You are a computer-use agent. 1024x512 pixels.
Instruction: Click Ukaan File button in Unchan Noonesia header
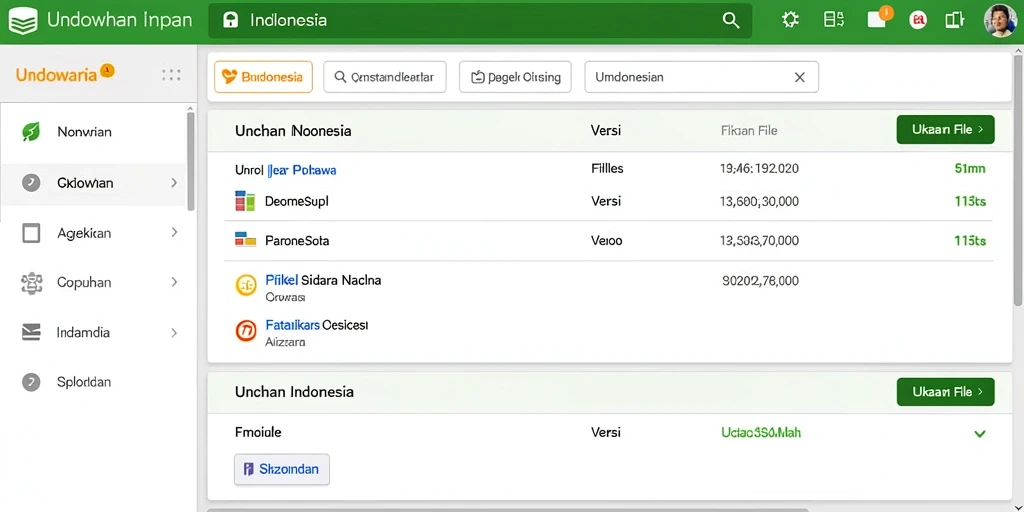coord(946,130)
